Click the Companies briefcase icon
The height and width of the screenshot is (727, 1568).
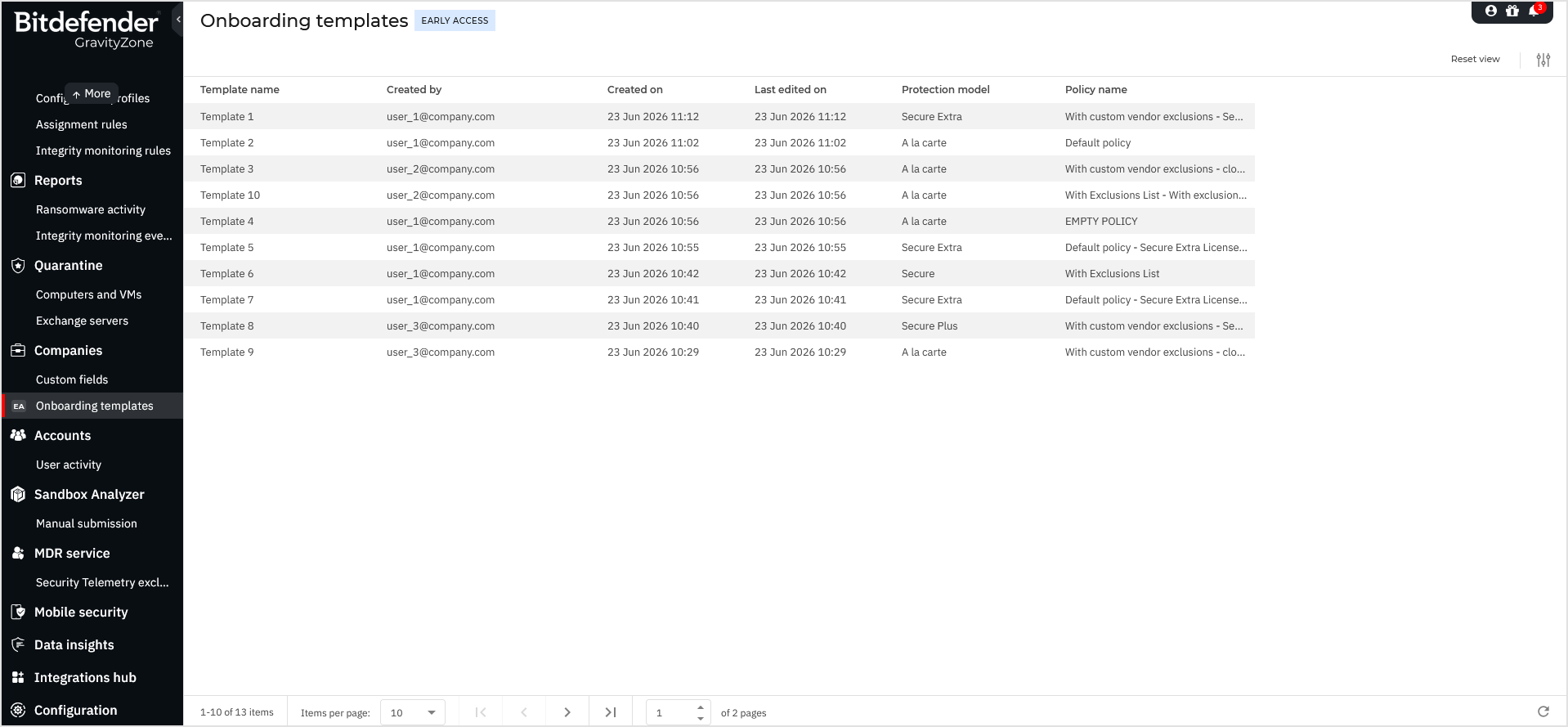pyautogui.click(x=18, y=350)
